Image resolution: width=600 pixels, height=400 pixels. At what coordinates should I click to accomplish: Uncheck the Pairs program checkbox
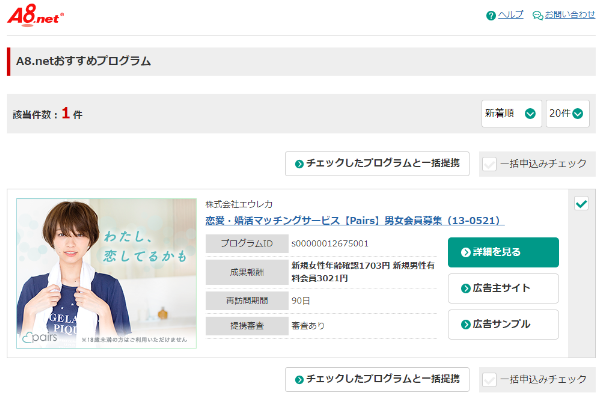581,204
